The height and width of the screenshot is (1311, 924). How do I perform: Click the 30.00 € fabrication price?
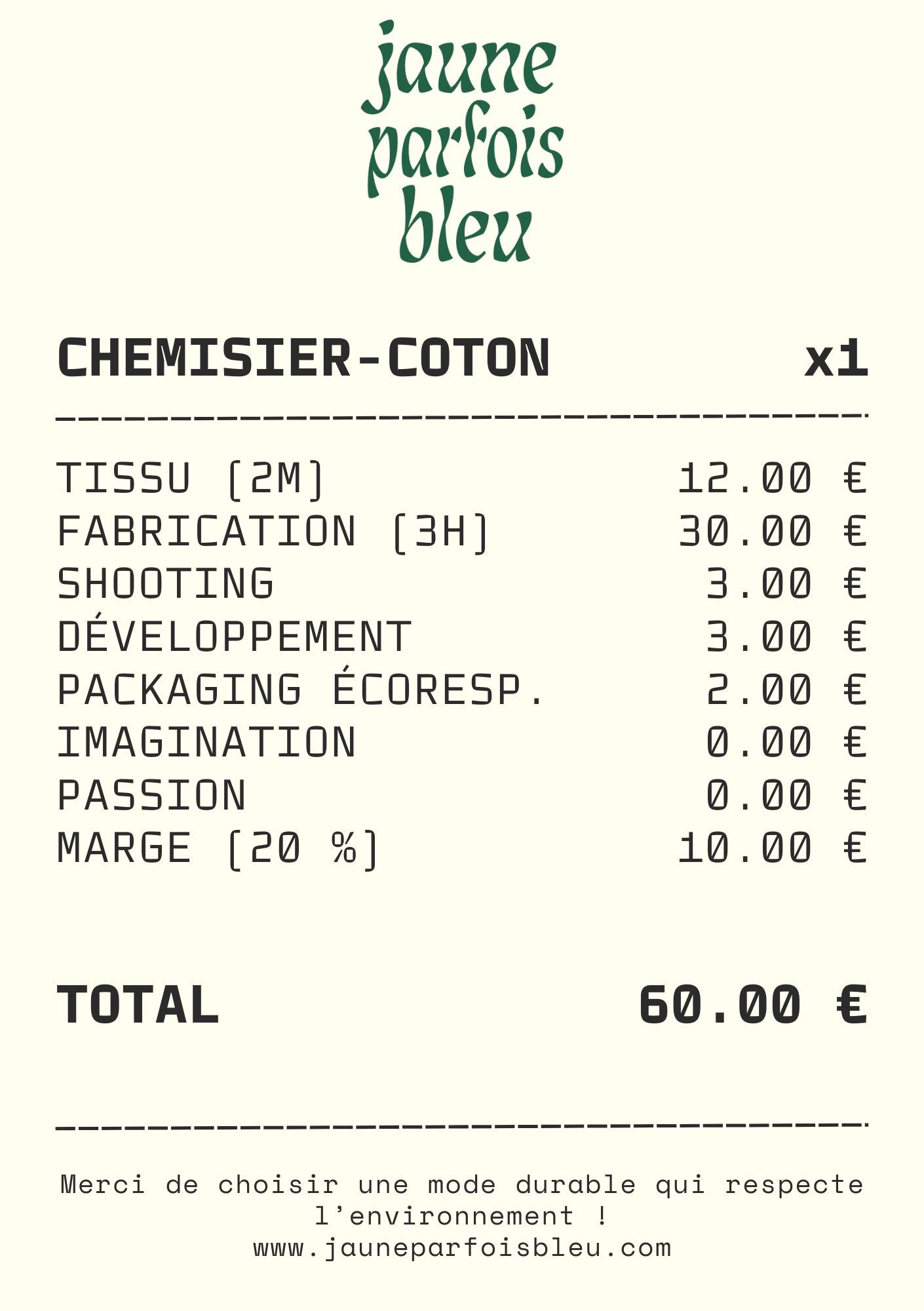point(772,532)
